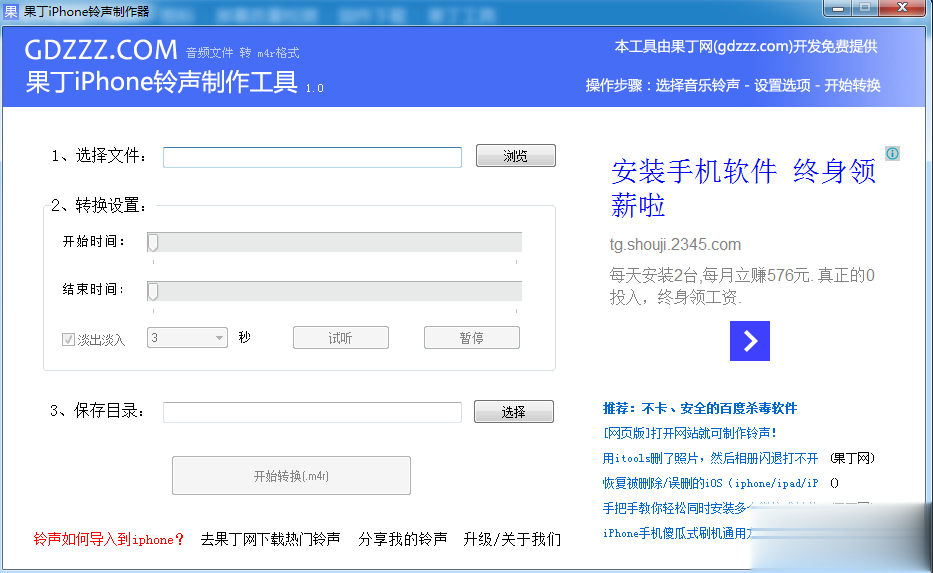Toggle the 淡出淡入 checkbox
Viewport: 933px width, 573px height.
(68, 339)
